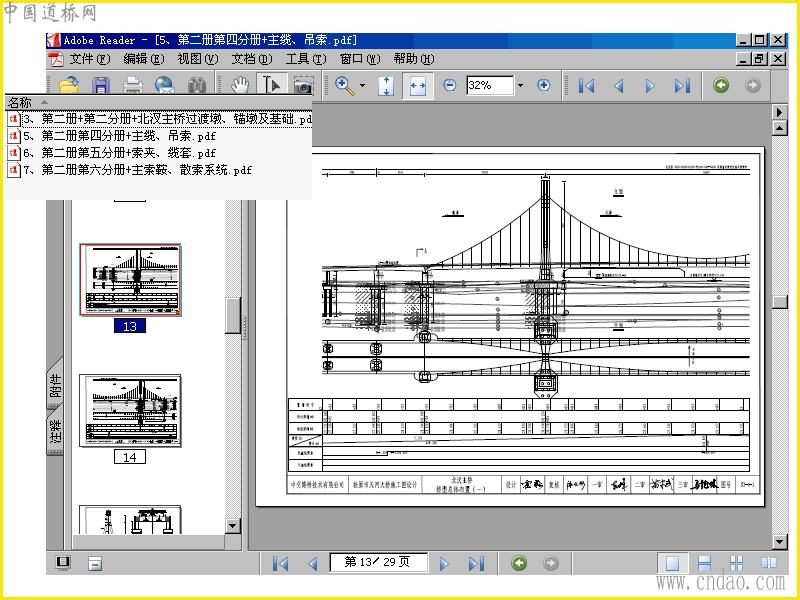Open Search with the binoculars icon

pos(196,85)
